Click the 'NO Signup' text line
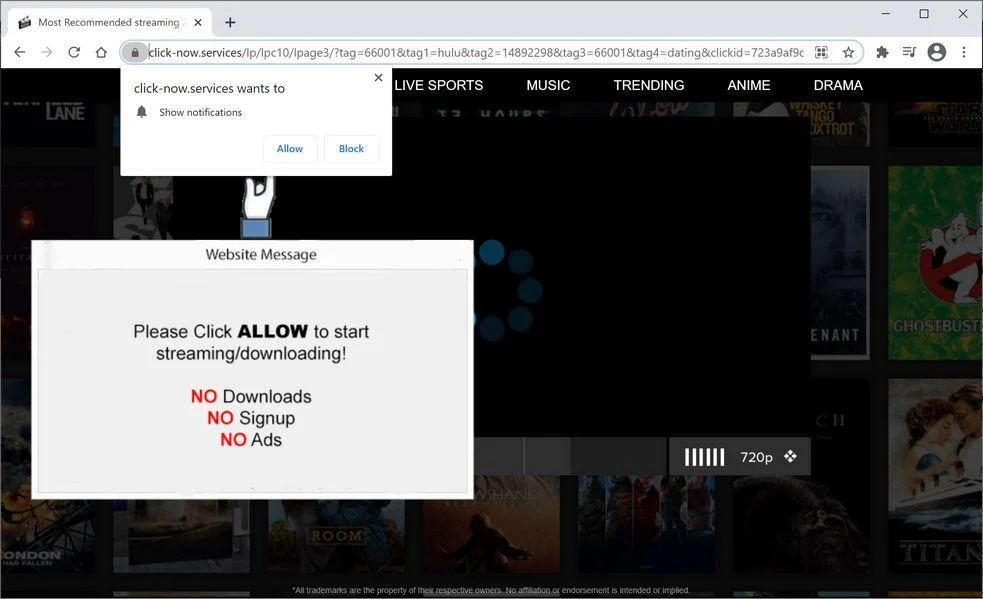This screenshot has width=983, height=599. pos(251,418)
